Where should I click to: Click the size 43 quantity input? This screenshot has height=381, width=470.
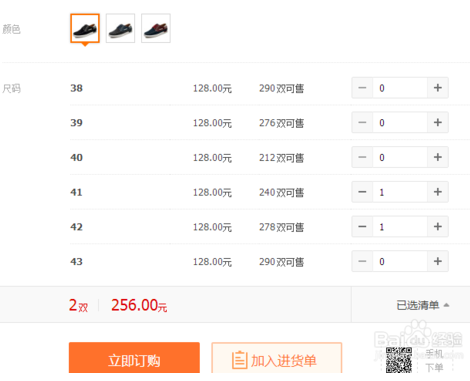pyautogui.click(x=400, y=261)
